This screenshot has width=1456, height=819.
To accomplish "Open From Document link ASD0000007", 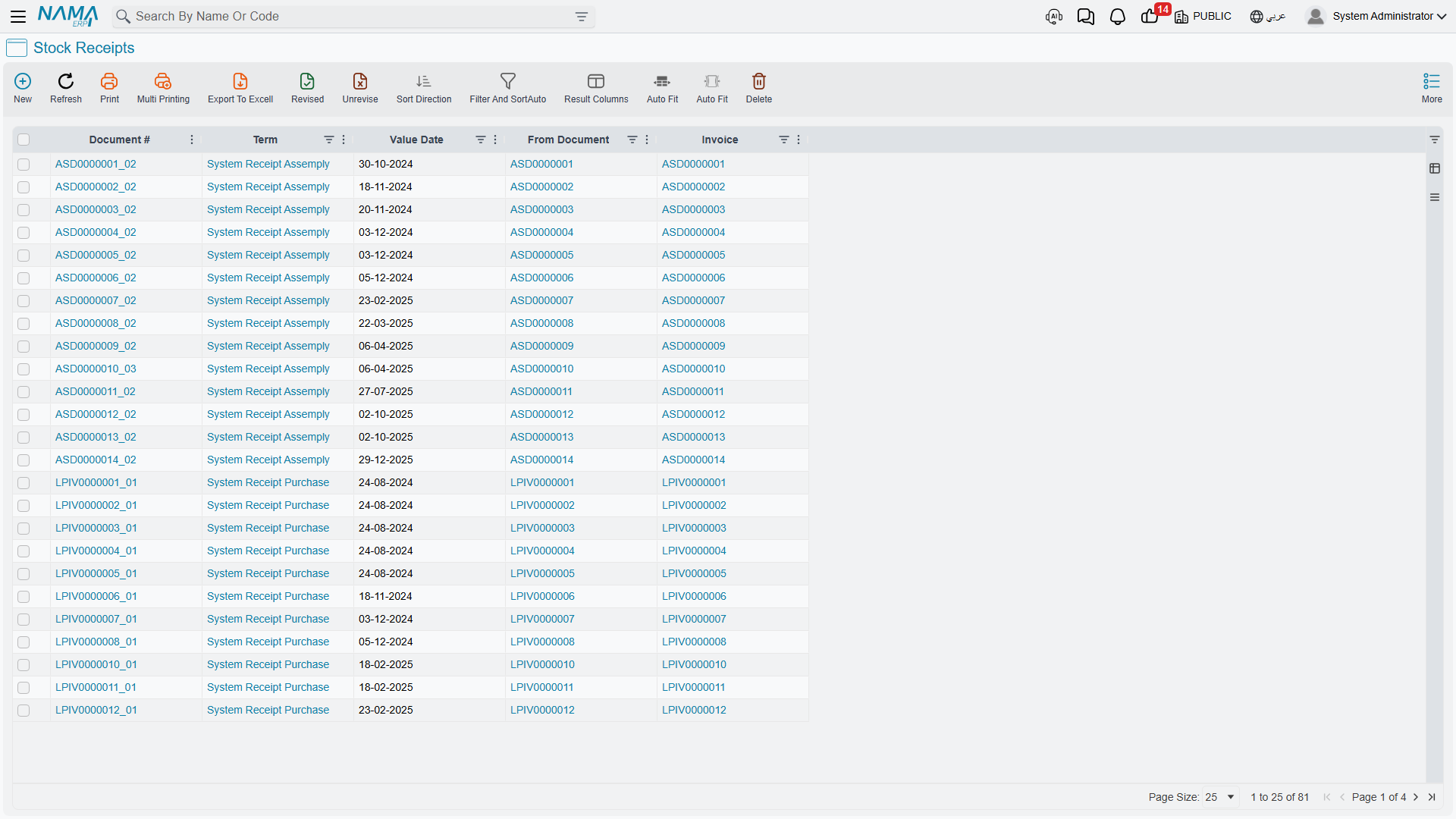I will pyautogui.click(x=541, y=300).
